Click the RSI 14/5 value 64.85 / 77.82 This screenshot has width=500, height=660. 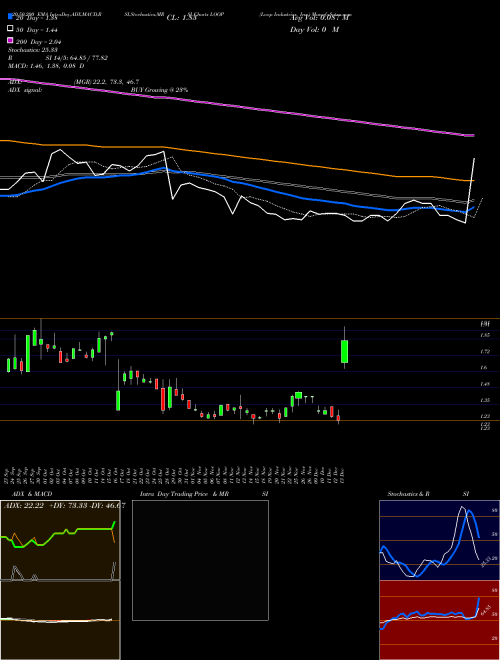pyautogui.click(x=77, y=58)
